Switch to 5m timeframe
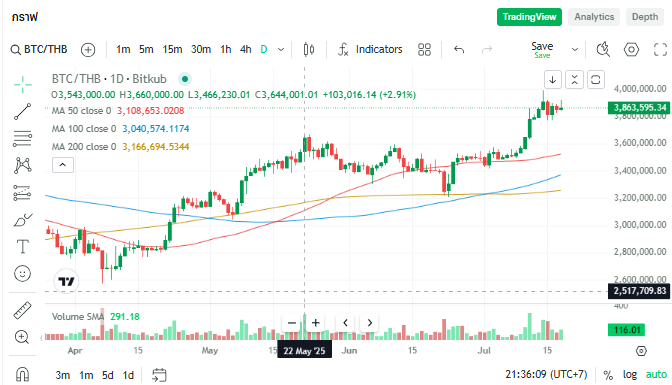This screenshot has width=672, height=385. pyautogui.click(x=146, y=50)
